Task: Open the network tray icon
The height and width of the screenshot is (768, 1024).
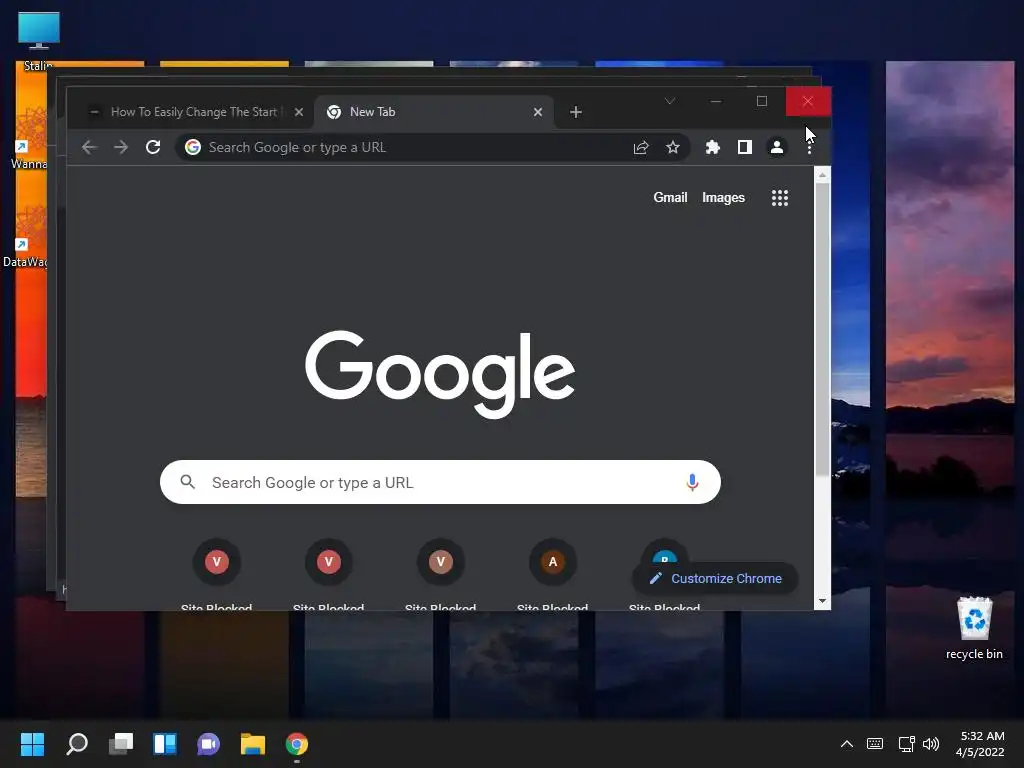Action: [906, 744]
